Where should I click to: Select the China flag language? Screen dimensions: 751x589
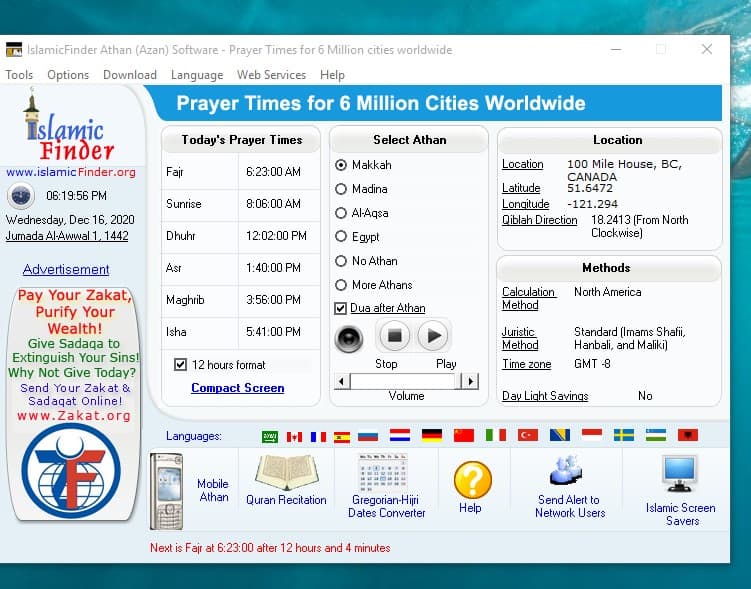click(464, 435)
